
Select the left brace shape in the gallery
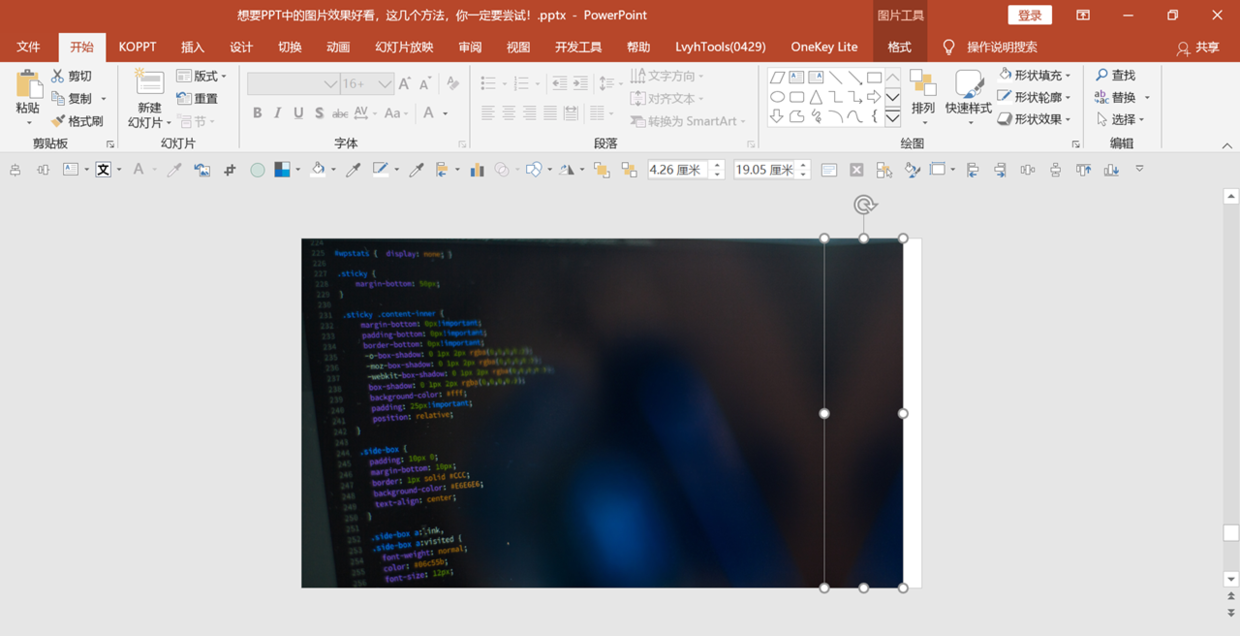874,116
